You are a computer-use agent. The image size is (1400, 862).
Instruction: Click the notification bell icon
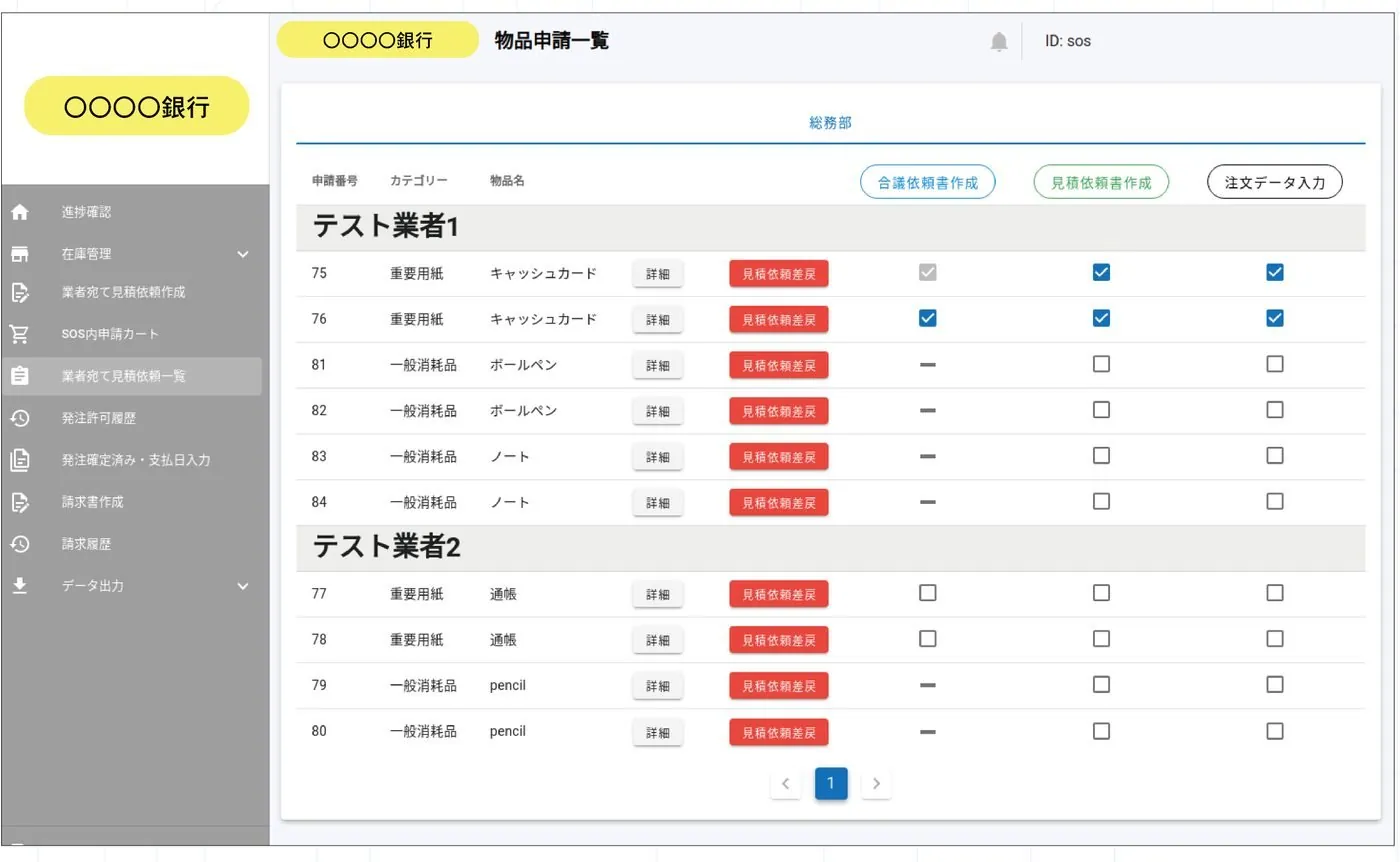999,42
